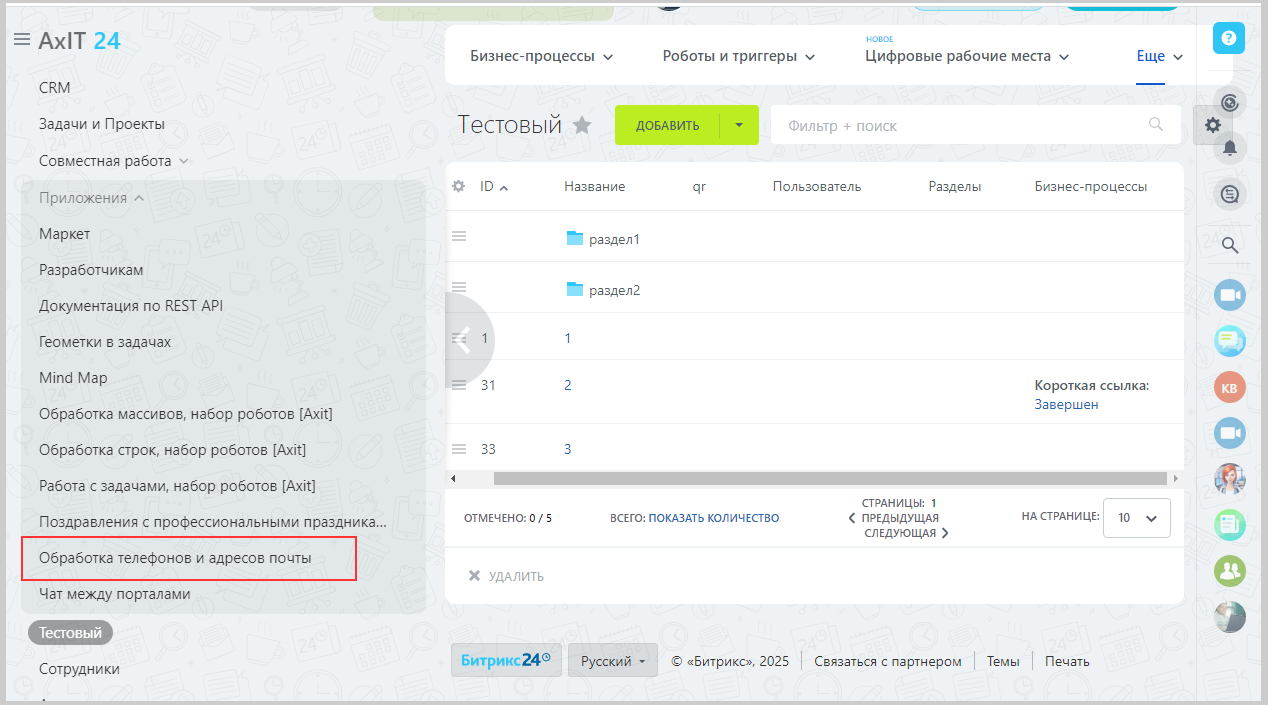
Task: Open Маркет in the left menu
Action: pyautogui.click(x=65, y=233)
